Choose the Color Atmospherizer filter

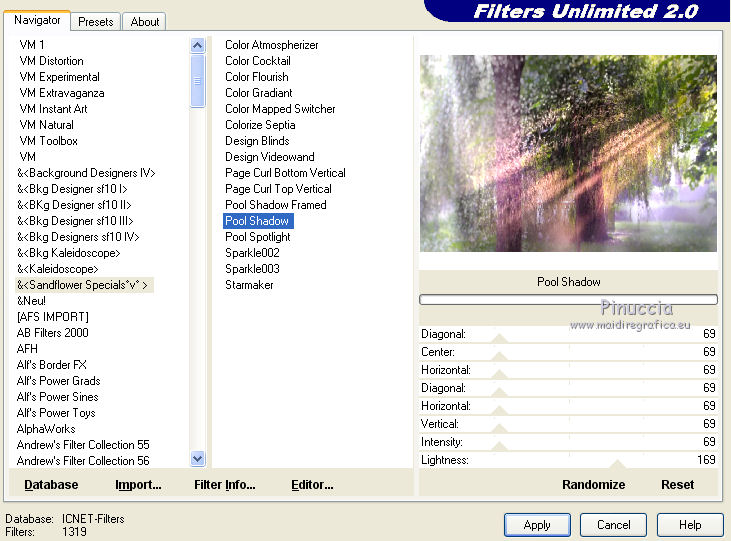point(272,45)
